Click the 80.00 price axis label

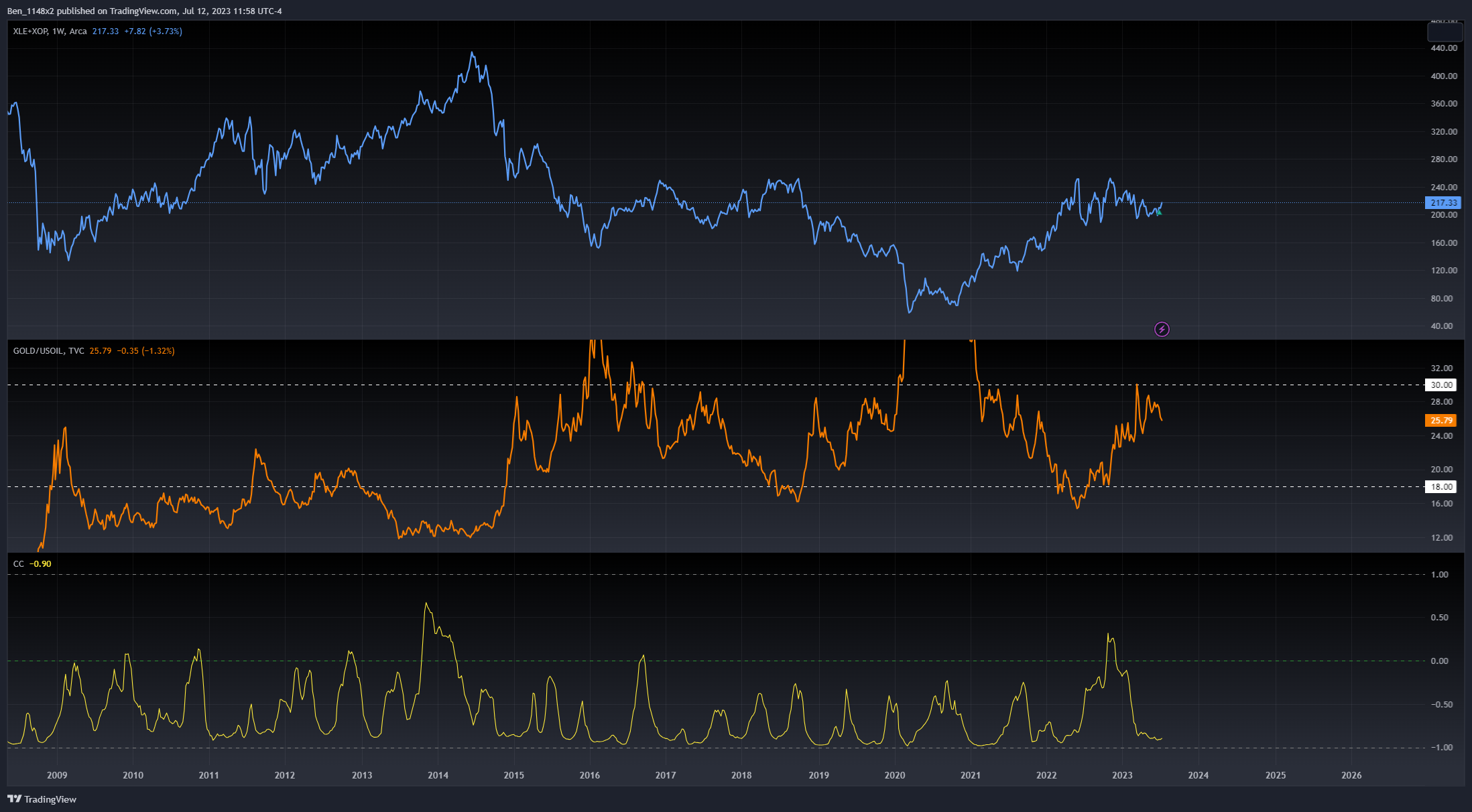1442,299
